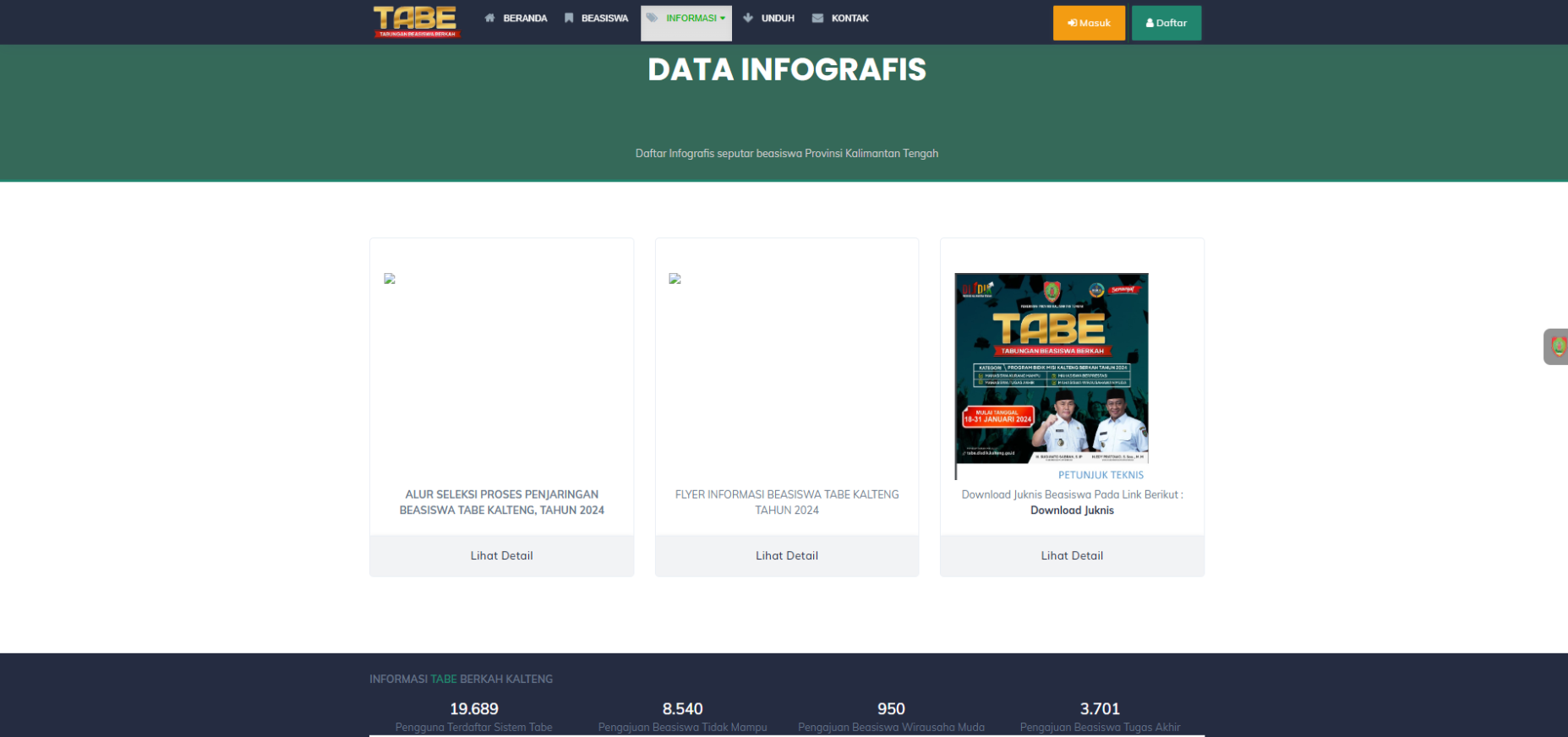Expand the Informasi dropdown arrow
Viewport: 1568px width, 737px height.
pyautogui.click(x=723, y=18)
